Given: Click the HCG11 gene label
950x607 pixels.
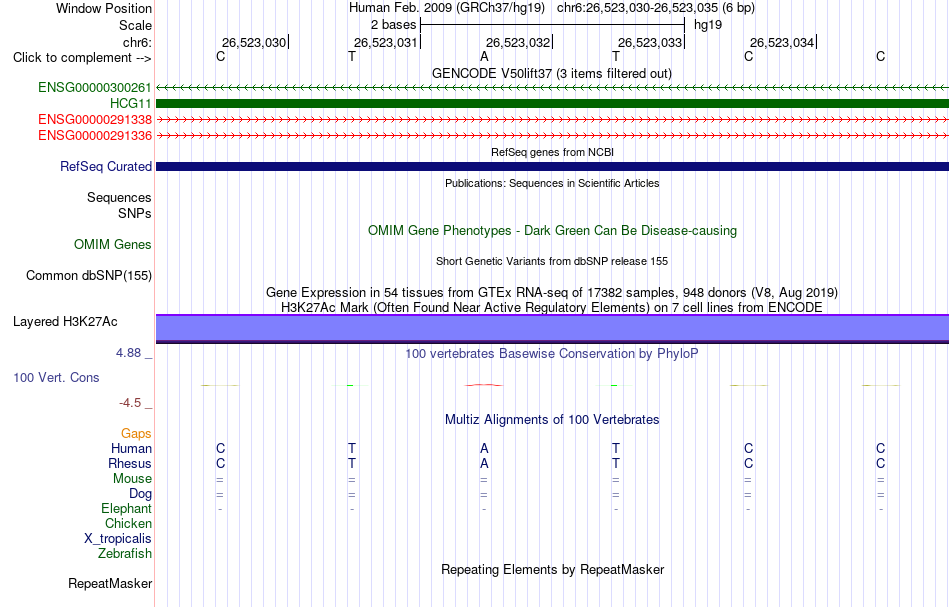Looking at the screenshot, I should (131, 104).
